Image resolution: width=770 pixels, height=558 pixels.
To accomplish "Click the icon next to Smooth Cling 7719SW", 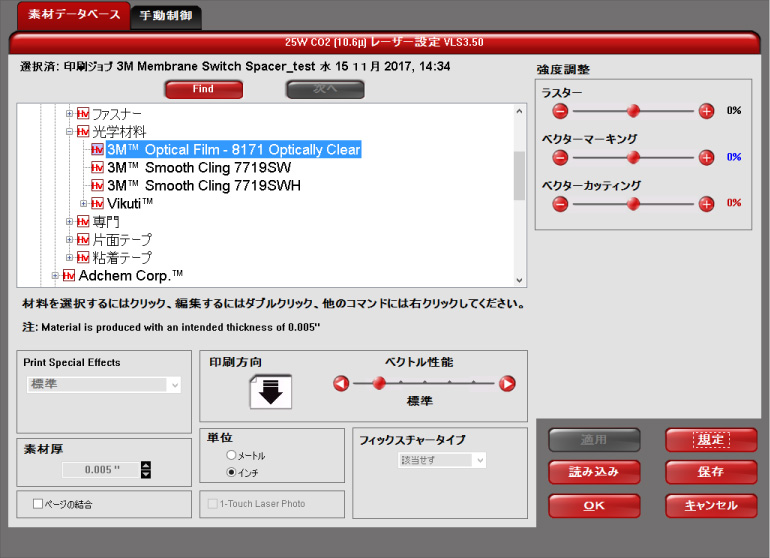I will click(97, 167).
